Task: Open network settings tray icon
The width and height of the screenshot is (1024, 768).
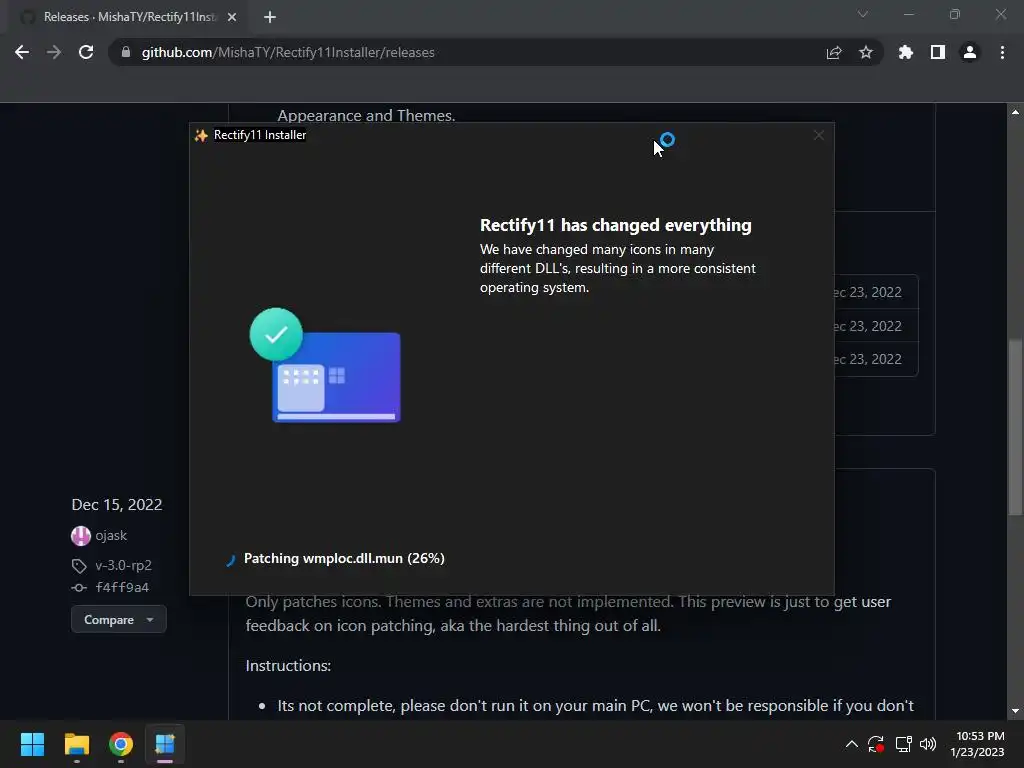Action: pyautogui.click(x=903, y=744)
